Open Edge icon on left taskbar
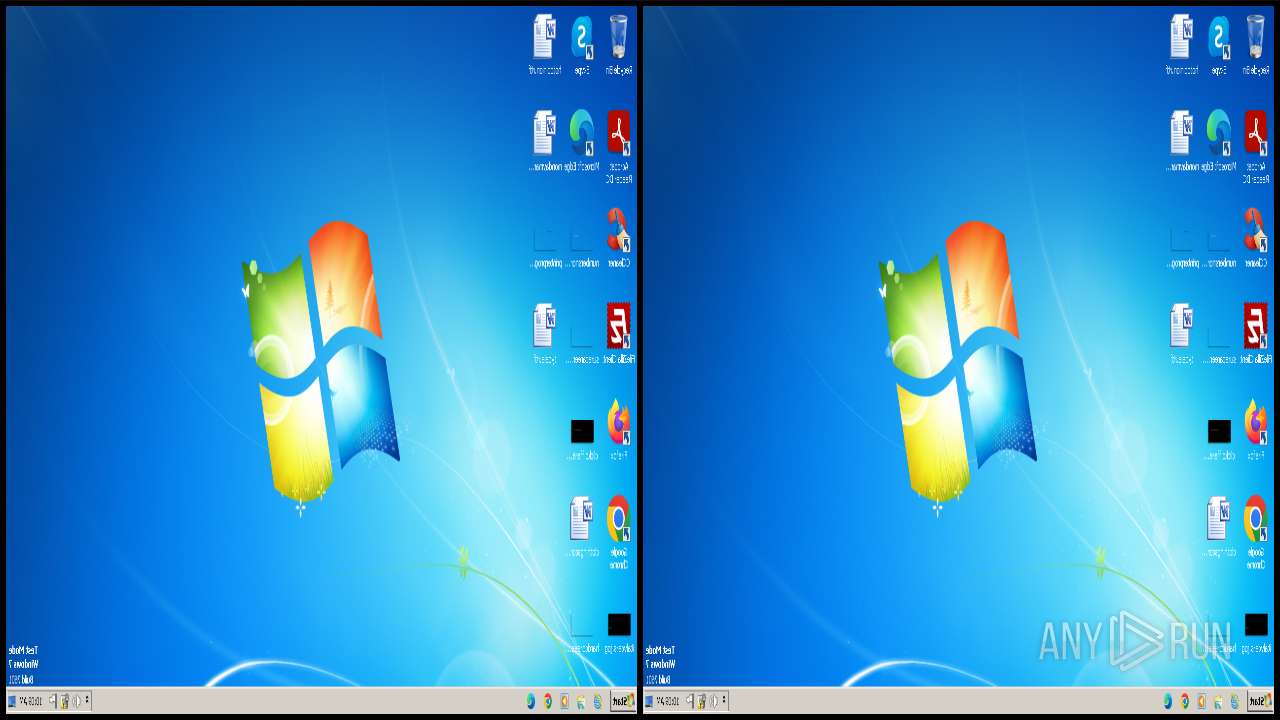 530,702
